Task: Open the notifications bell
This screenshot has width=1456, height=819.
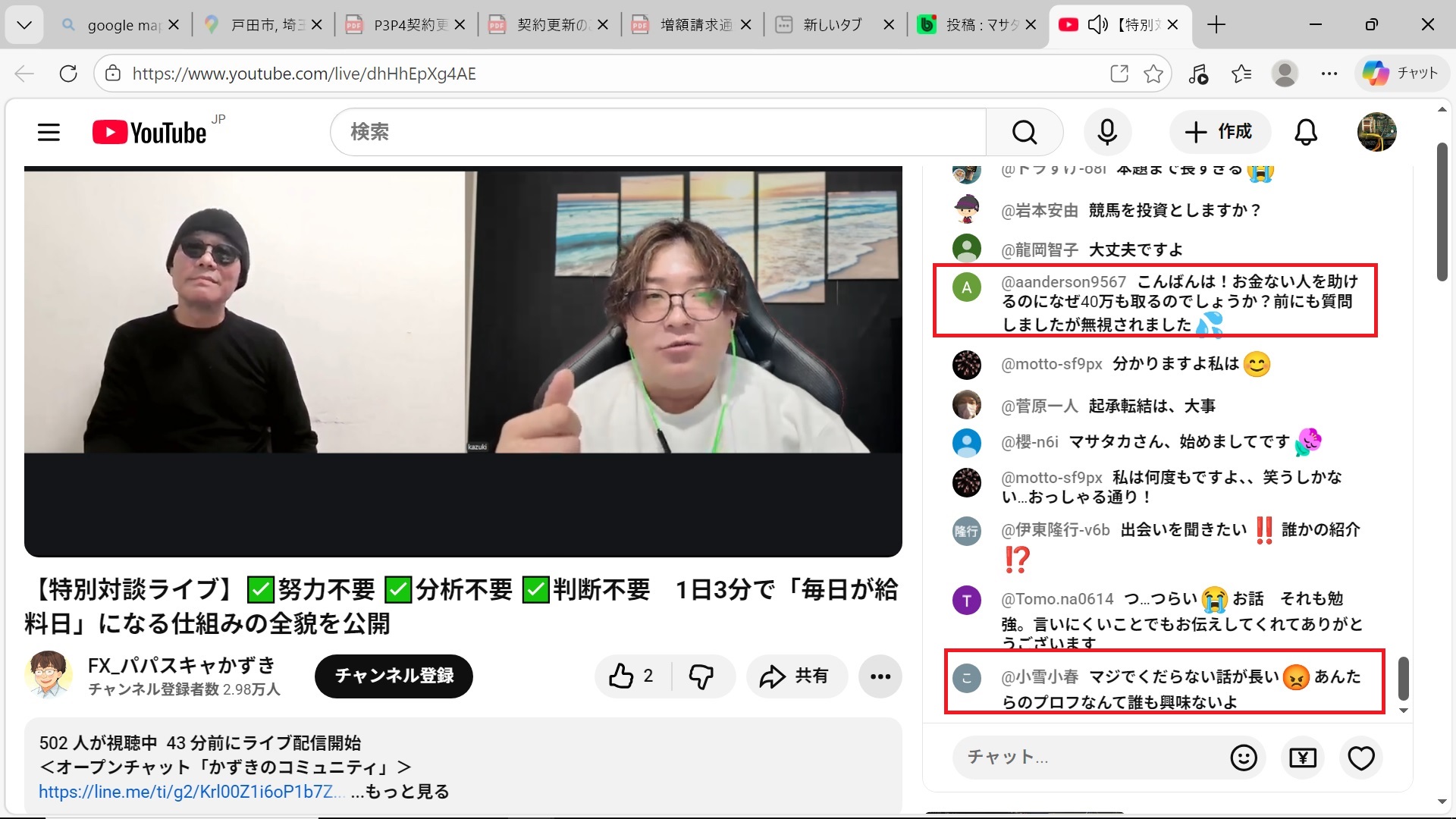Action: pyautogui.click(x=1305, y=132)
